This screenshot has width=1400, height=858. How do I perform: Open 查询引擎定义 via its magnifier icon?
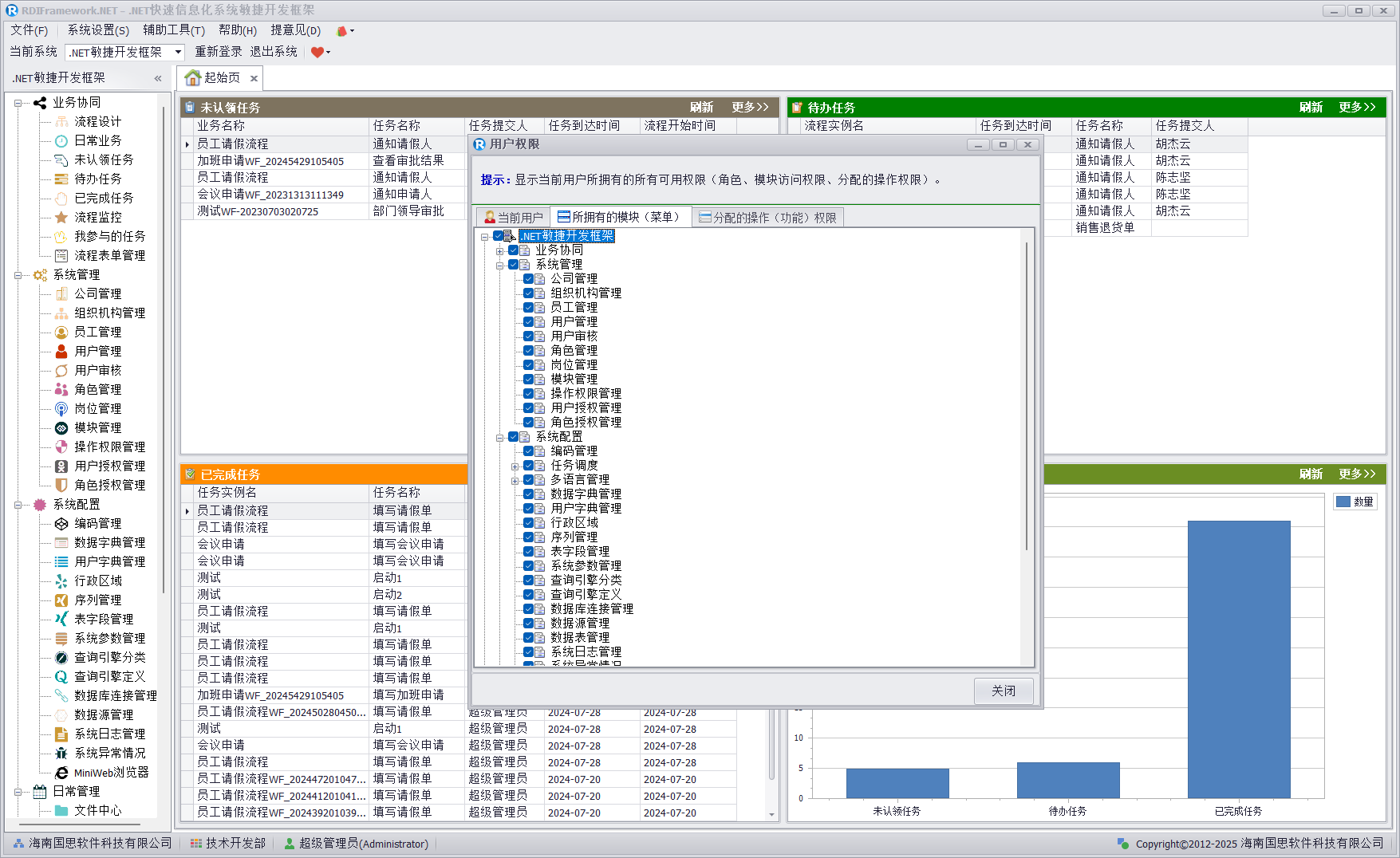click(x=61, y=676)
